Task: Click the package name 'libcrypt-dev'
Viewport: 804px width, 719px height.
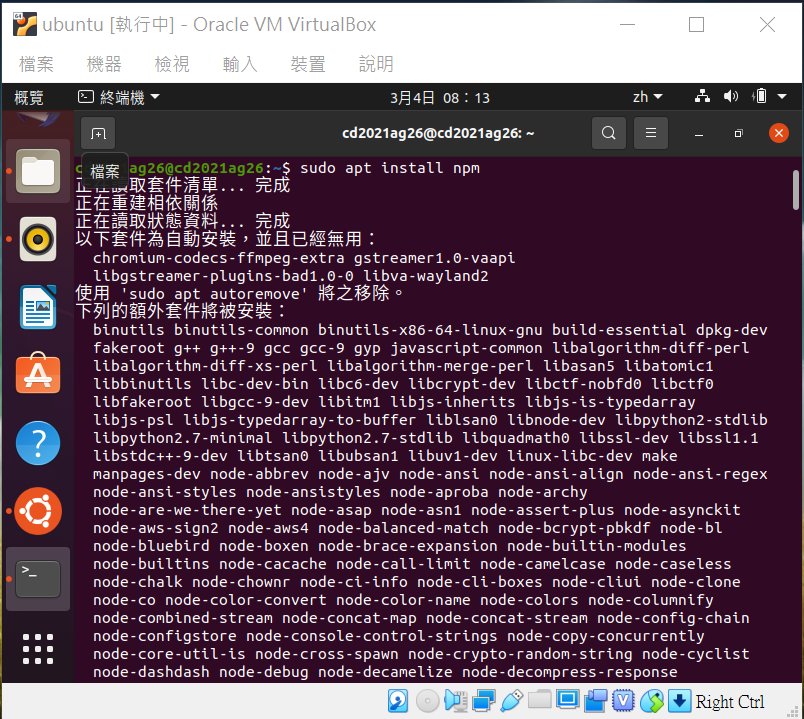Action: [x=461, y=384]
